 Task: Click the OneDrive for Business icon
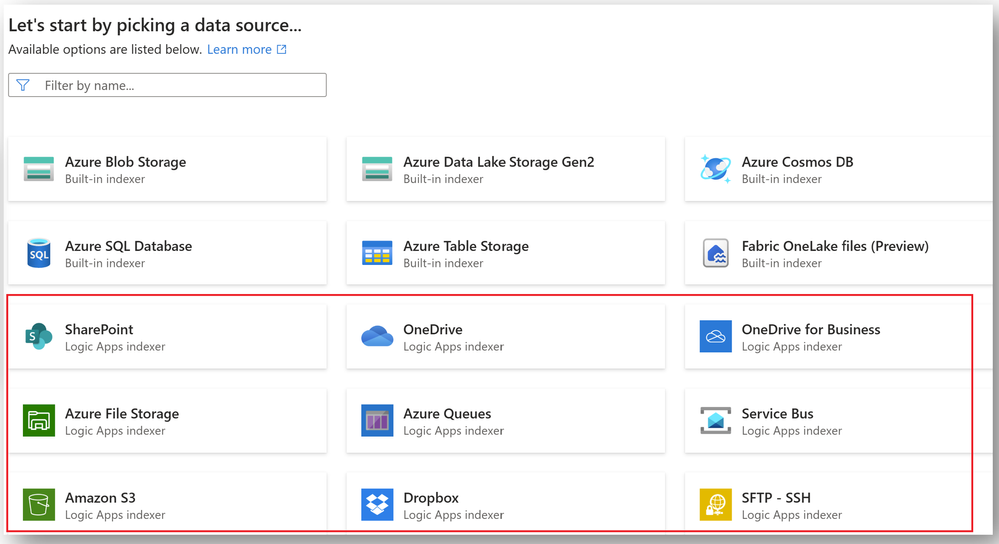click(715, 336)
